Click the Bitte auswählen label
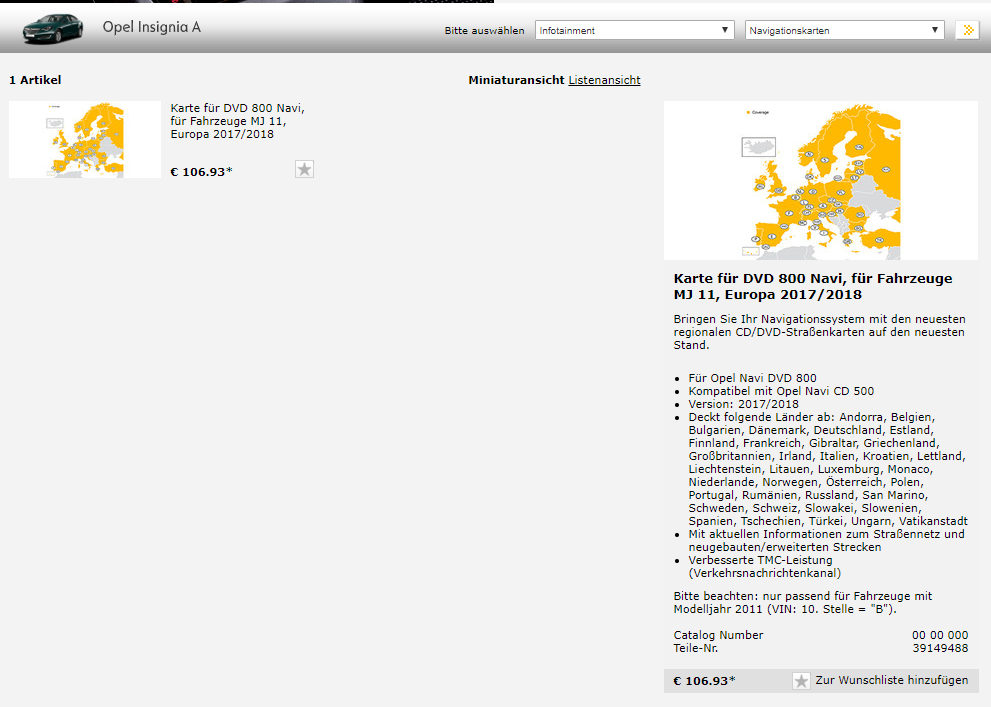Viewport: 991px width, 707px height. coord(484,30)
